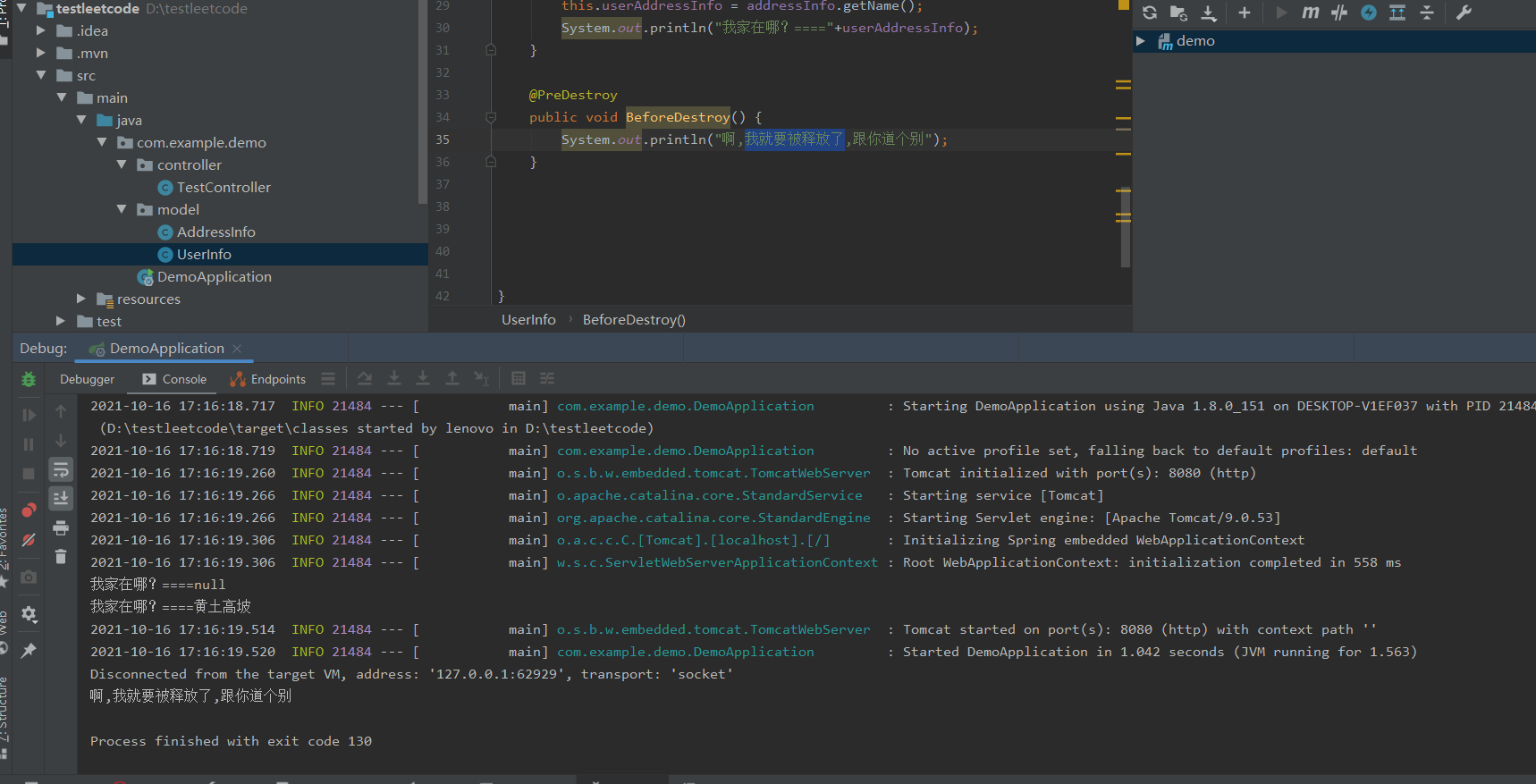Click the Step Into debugger icon
This screenshot has height=784, width=1536.
pos(394,379)
